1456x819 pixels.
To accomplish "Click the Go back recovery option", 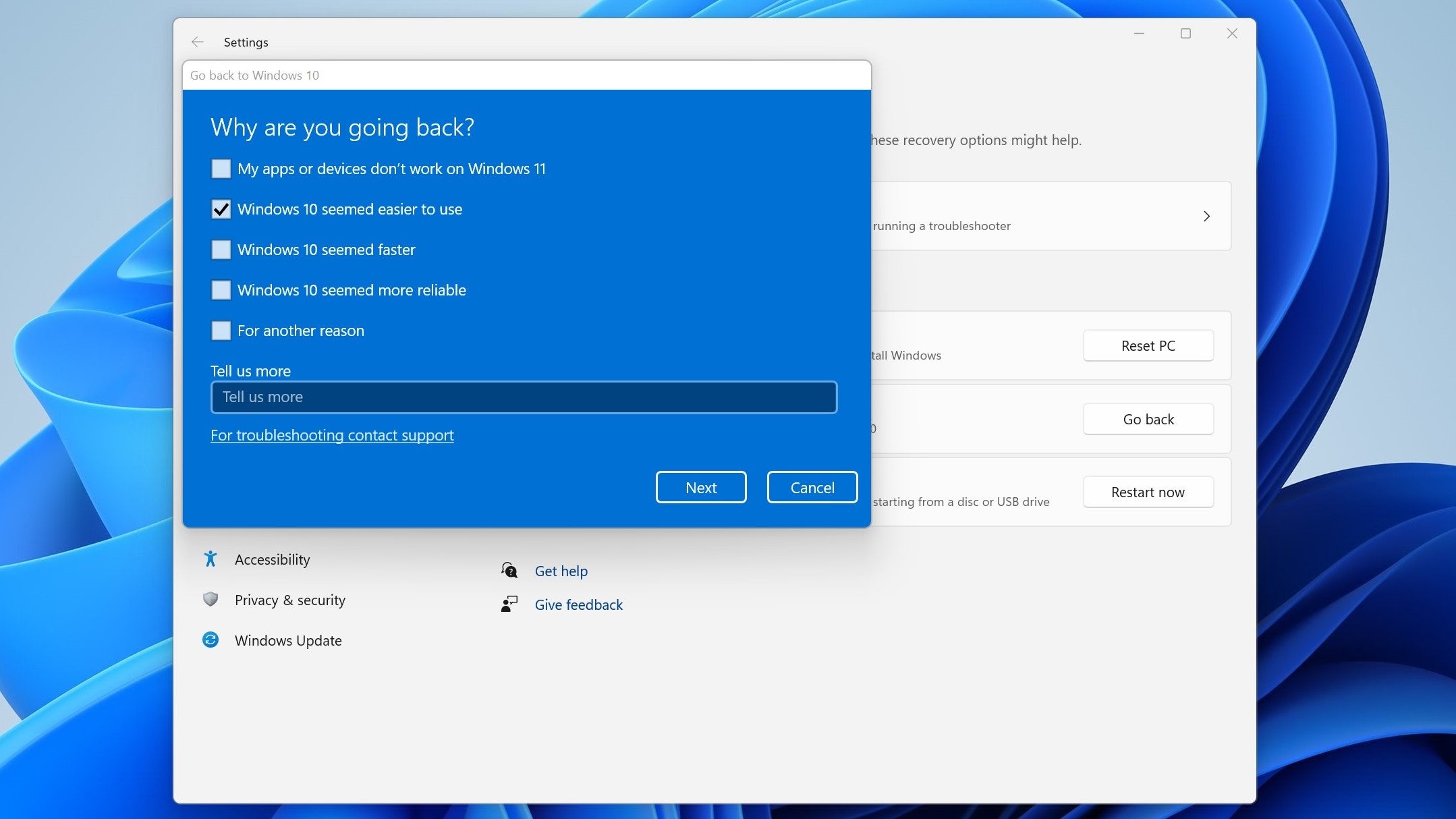I will coord(1147,418).
